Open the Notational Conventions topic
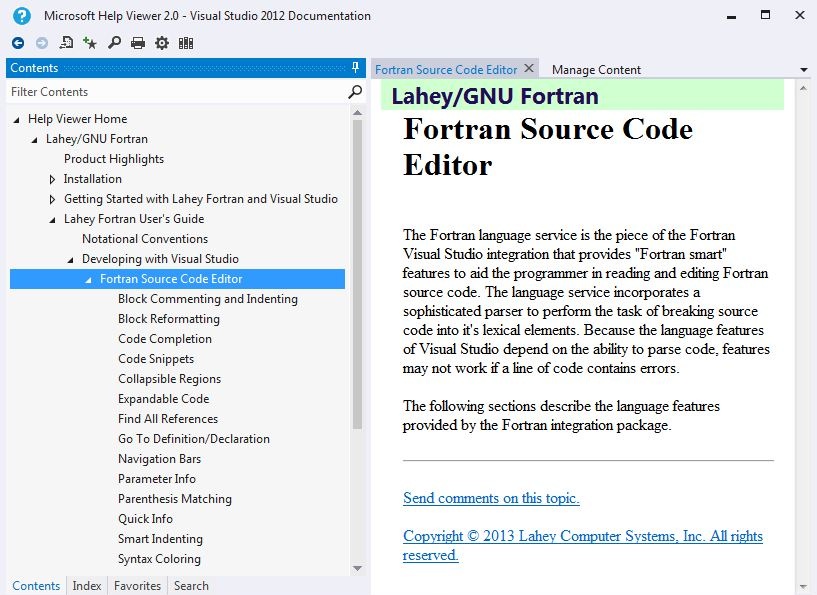 [x=145, y=239]
